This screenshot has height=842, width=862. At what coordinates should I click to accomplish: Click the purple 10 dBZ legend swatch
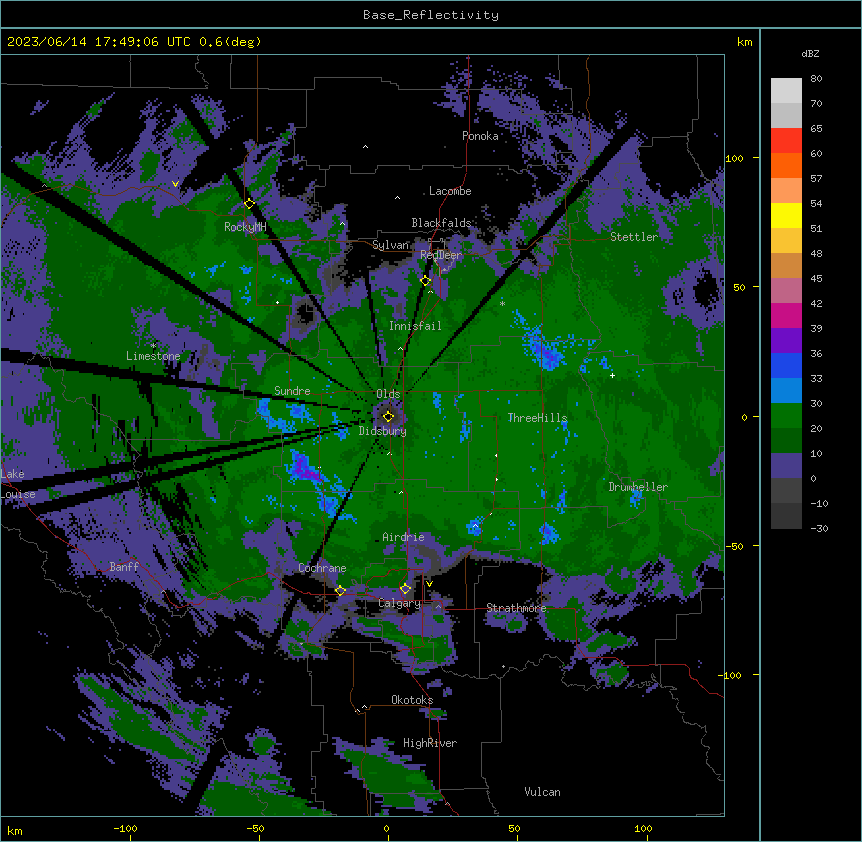pos(786,466)
